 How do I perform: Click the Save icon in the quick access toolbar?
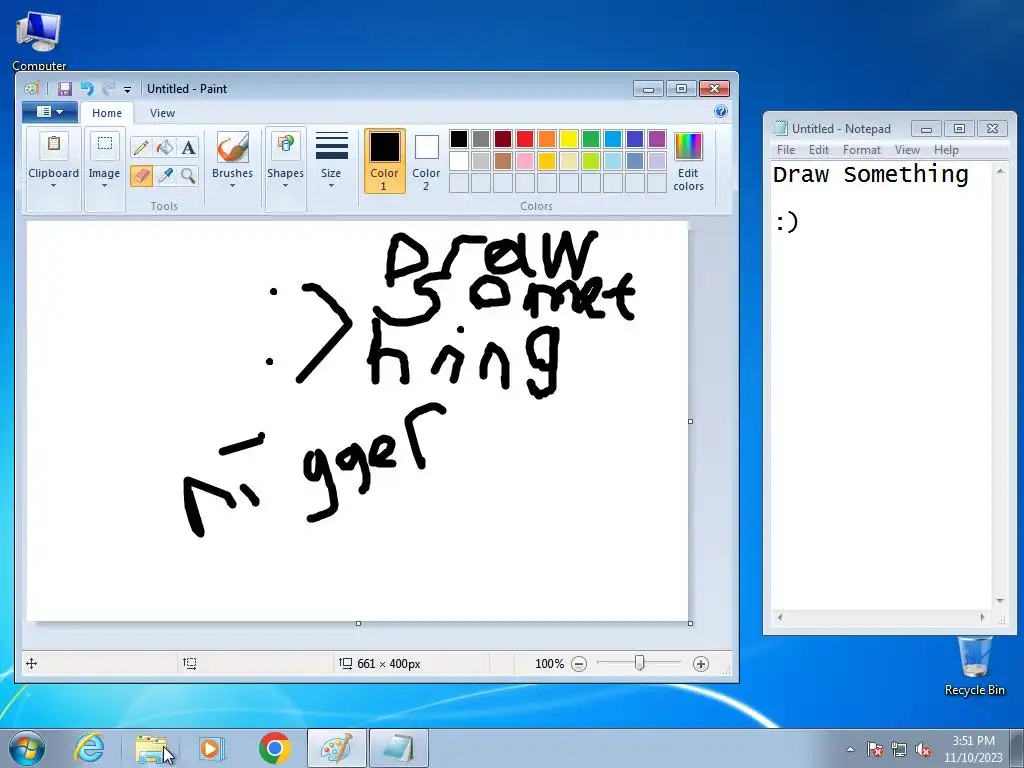64,89
